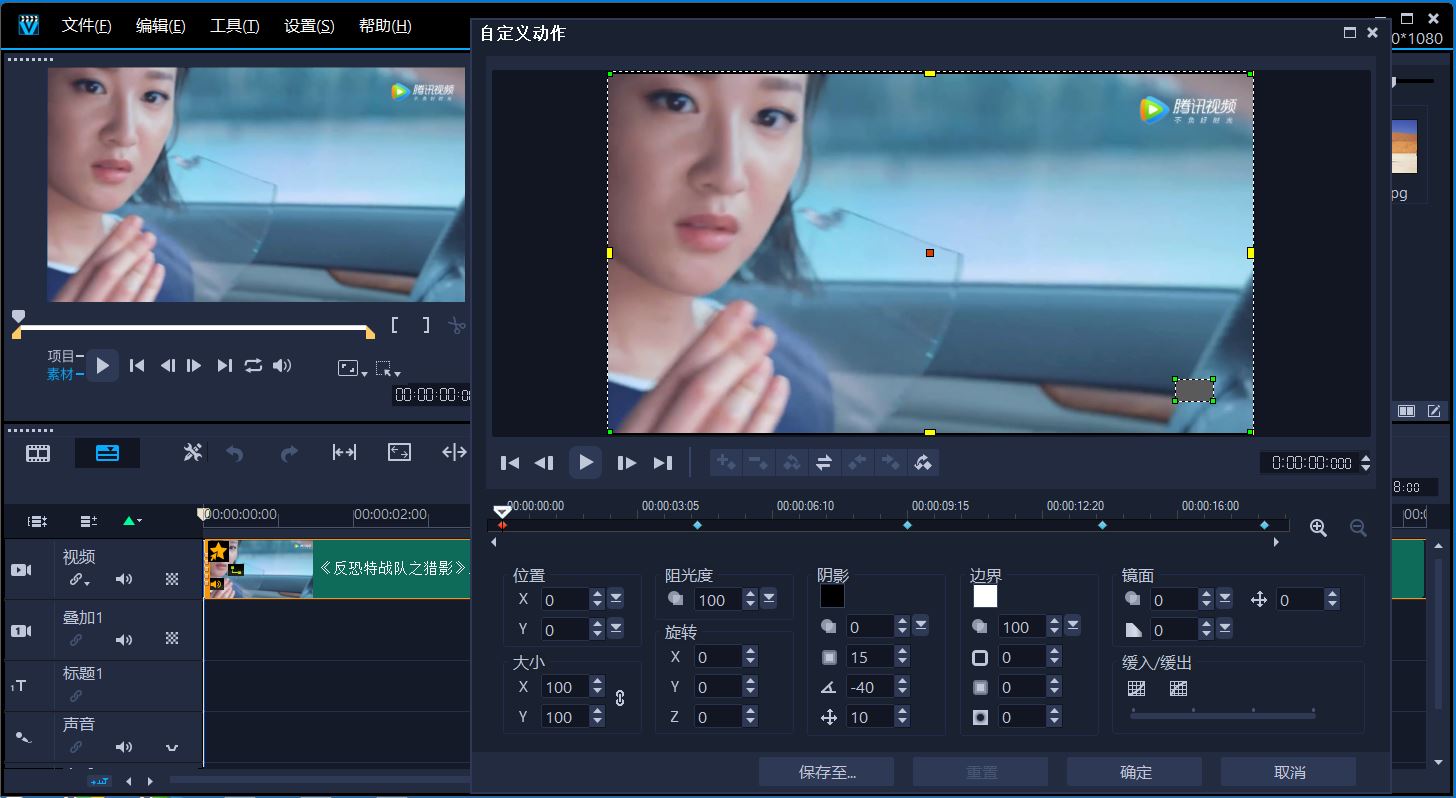Play the clip in the main preview panel

(x=102, y=366)
